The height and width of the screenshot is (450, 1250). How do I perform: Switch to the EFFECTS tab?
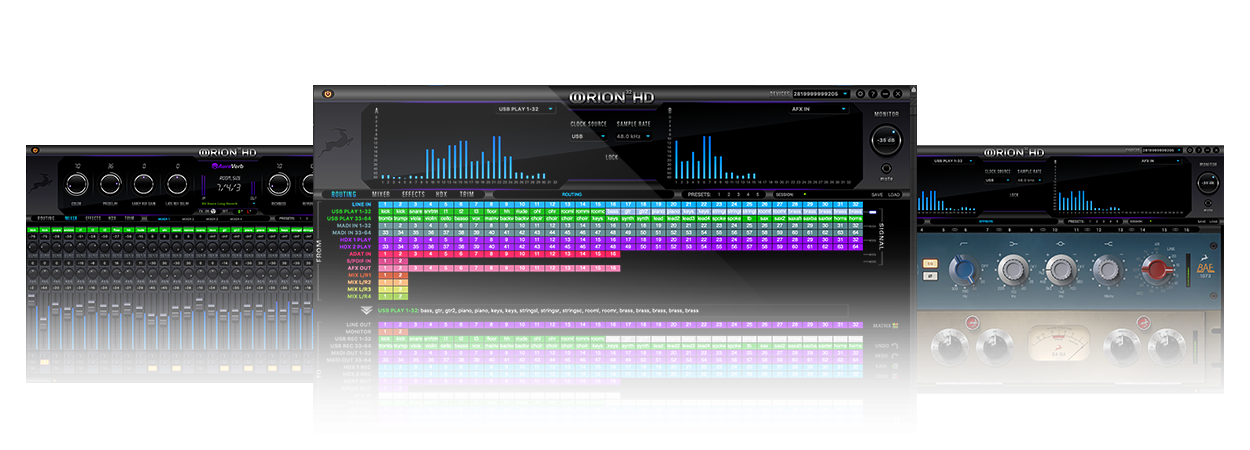[413, 194]
